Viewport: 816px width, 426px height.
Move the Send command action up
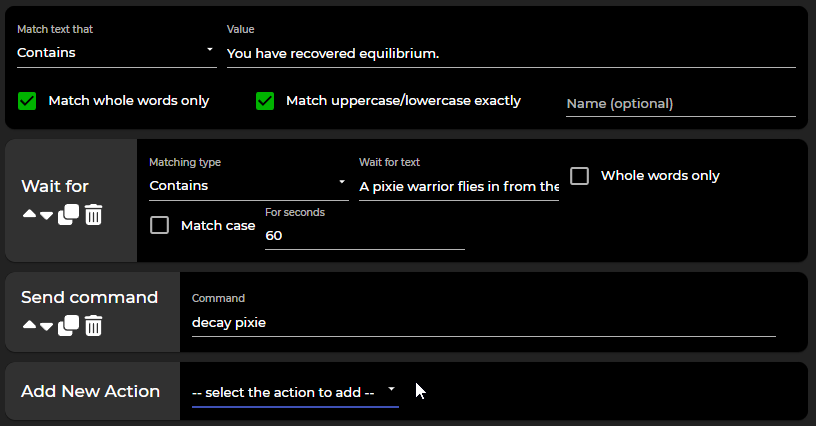pyautogui.click(x=28, y=326)
